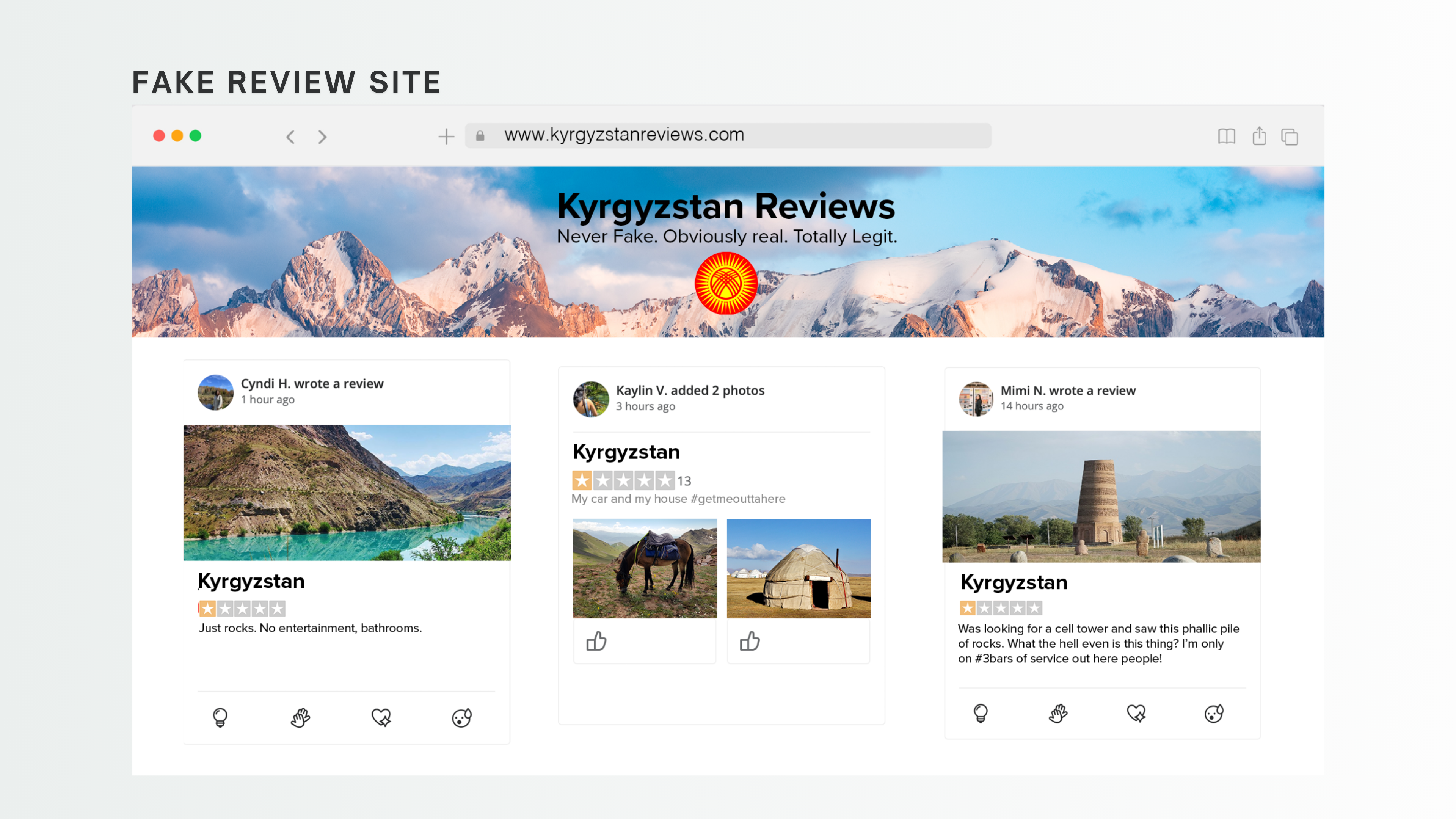Toggle heart reaction on Cyndi's review
The width and height of the screenshot is (1456, 819).
click(x=381, y=717)
